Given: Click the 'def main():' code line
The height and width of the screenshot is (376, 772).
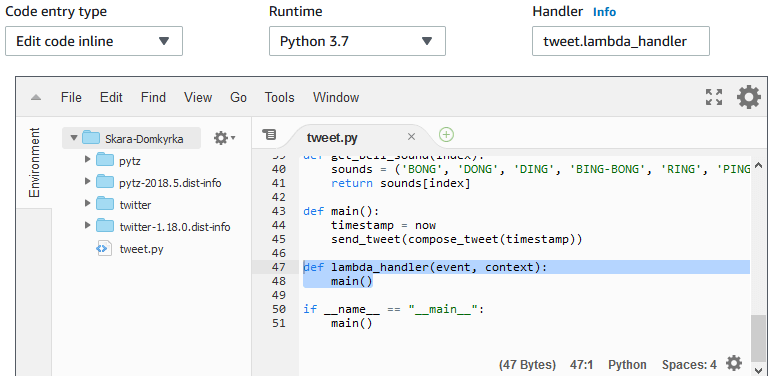Looking at the screenshot, I should (x=341, y=211).
